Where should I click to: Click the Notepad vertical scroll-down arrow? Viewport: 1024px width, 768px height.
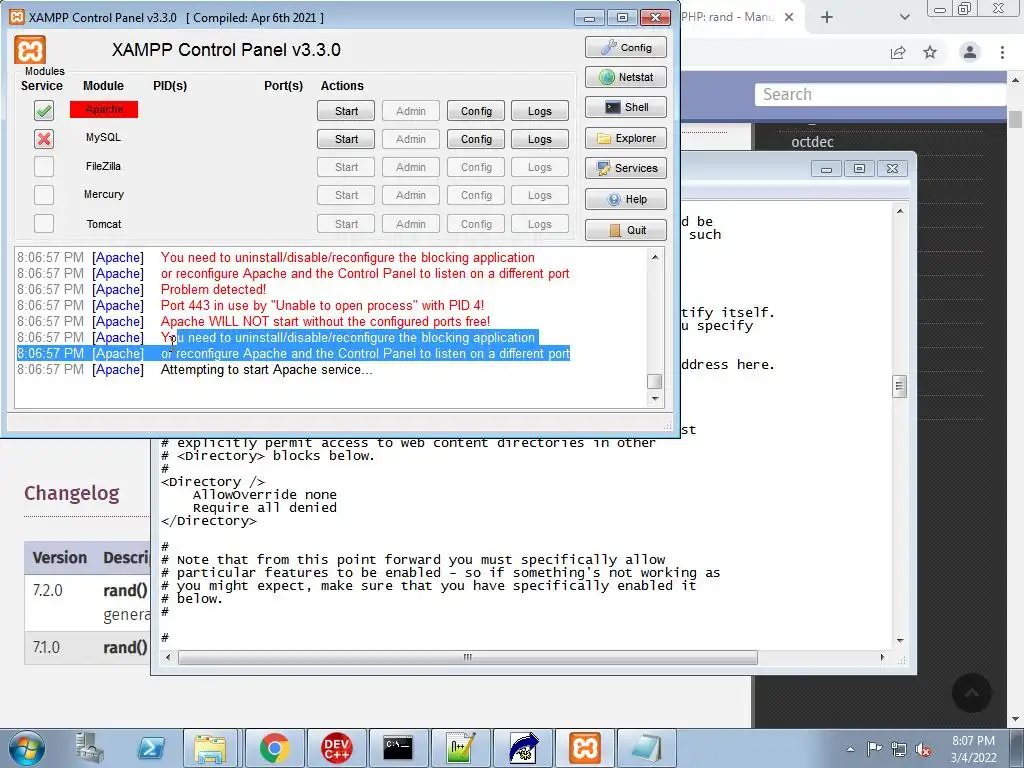click(900, 641)
